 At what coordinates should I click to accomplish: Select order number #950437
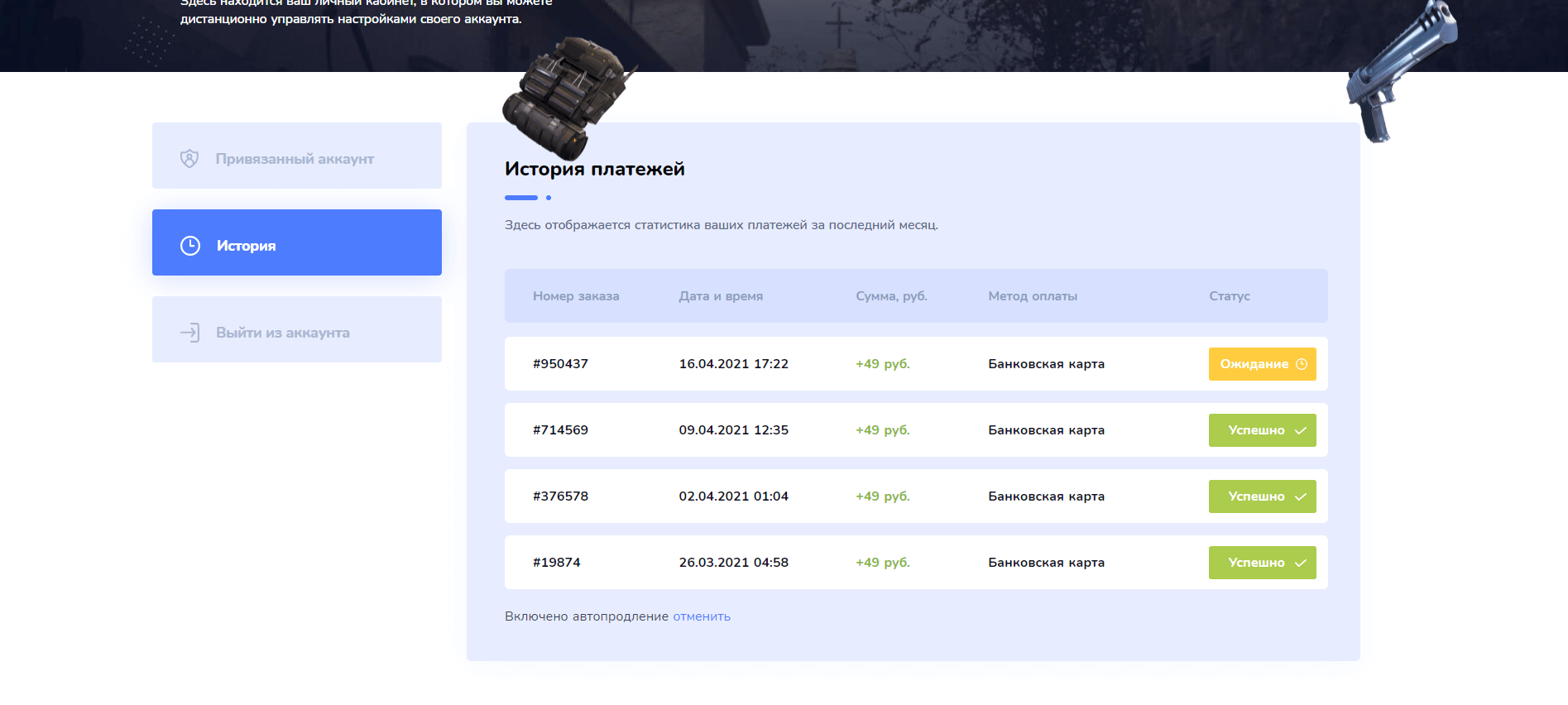pyautogui.click(x=560, y=364)
